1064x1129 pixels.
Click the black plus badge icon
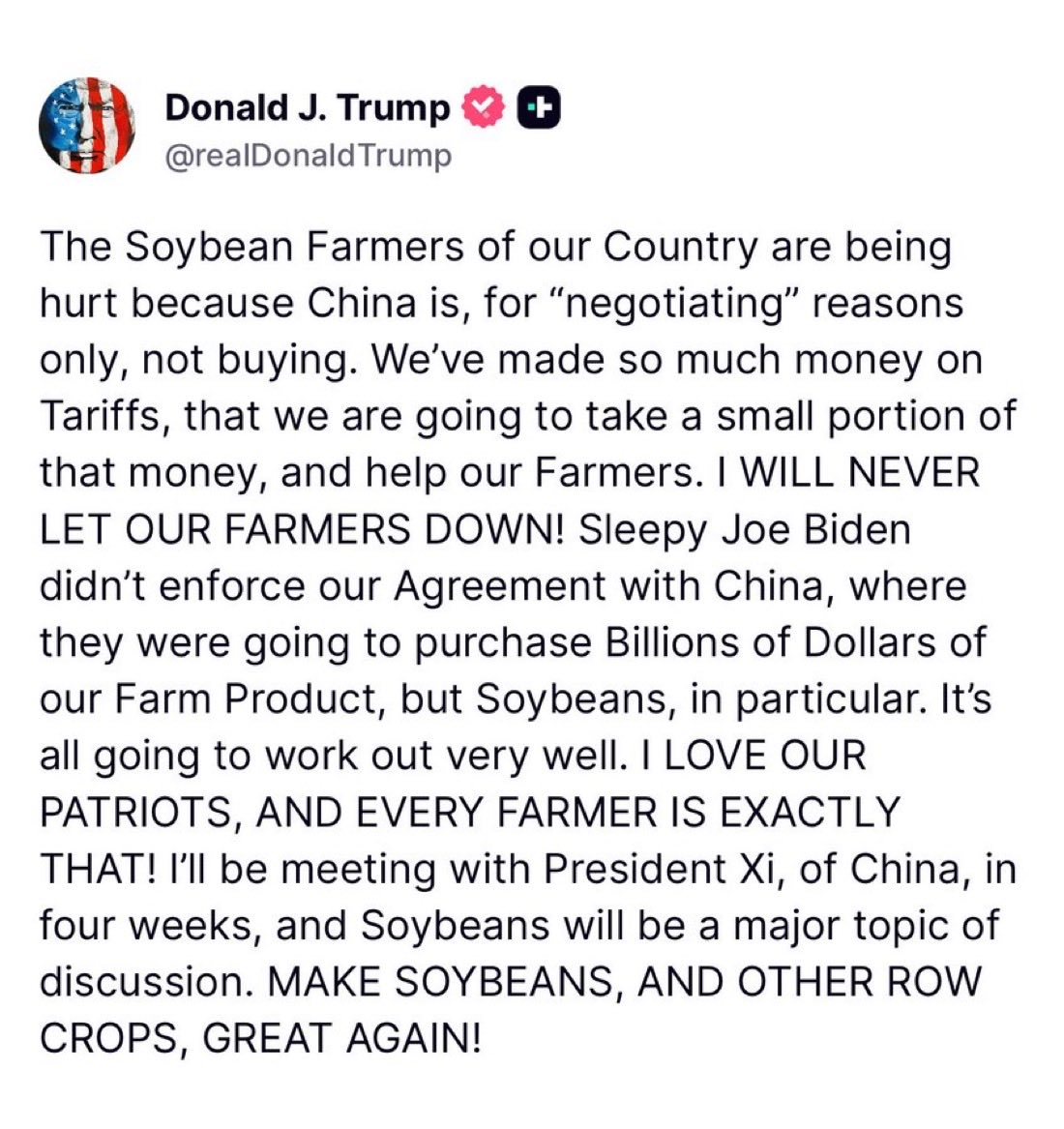click(541, 109)
